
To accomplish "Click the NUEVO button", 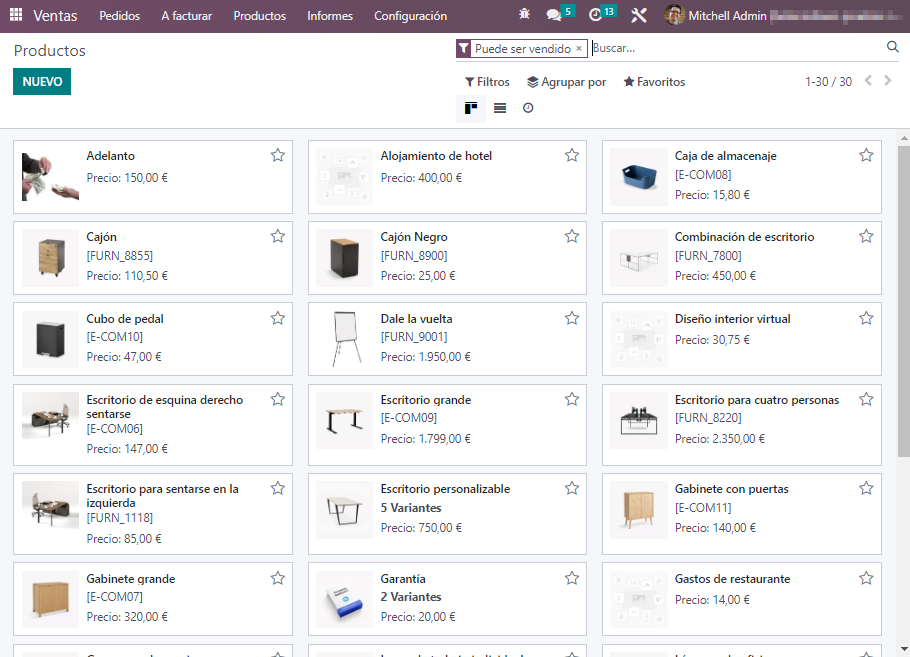I will coord(41,81).
